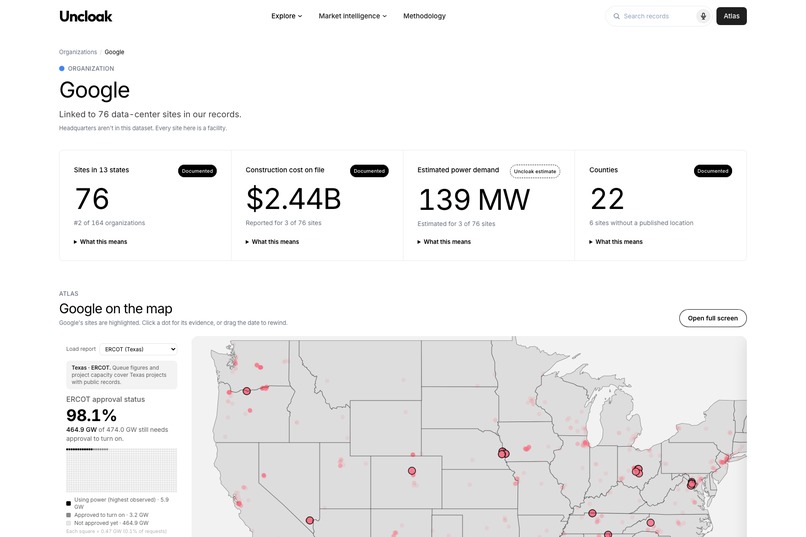This screenshot has height=537, width=806.
Task: Expand What this means under Estimated power demand
Action: point(444,242)
